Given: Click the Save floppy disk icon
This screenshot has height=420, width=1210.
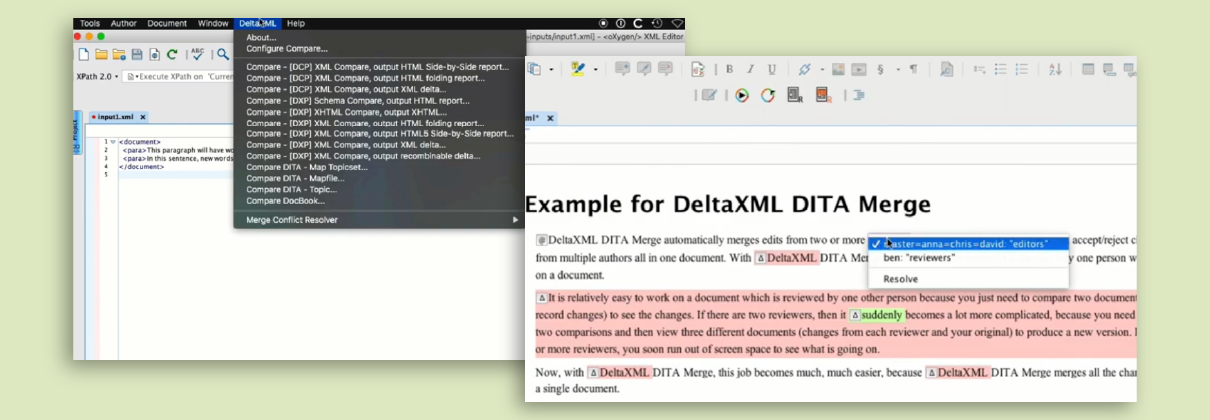Looking at the screenshot, I should (x=137, y=54).
